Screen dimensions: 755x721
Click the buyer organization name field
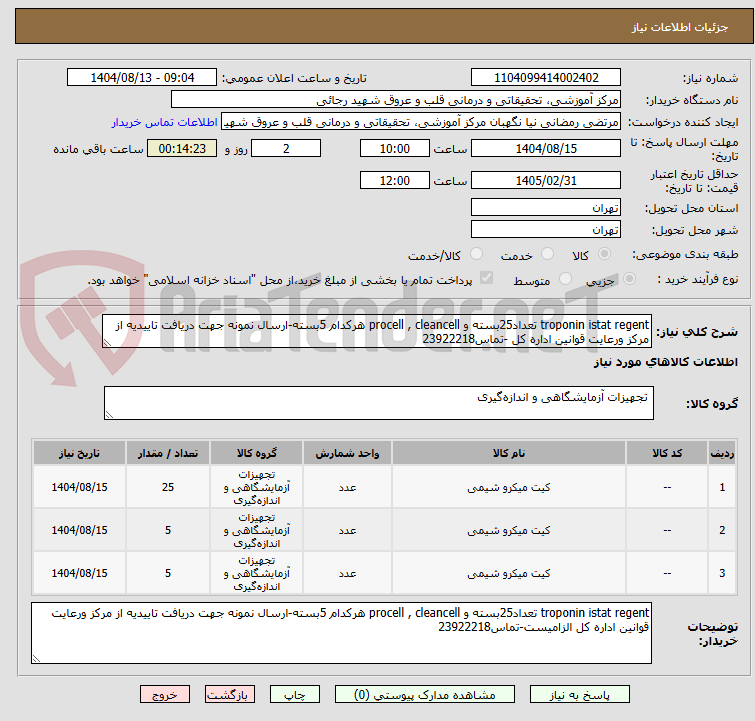pyautogui.click(x=395, y=100)
